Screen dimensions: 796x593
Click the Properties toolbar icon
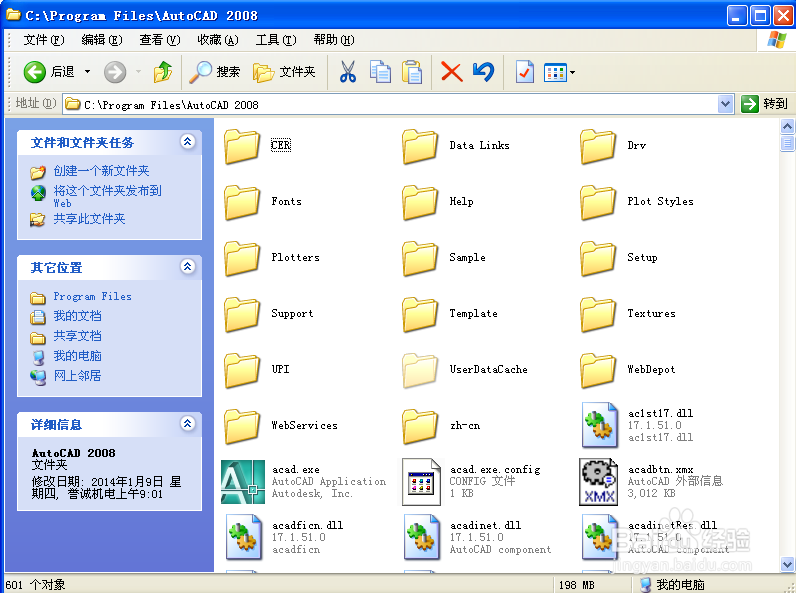(x=524, y=72)
